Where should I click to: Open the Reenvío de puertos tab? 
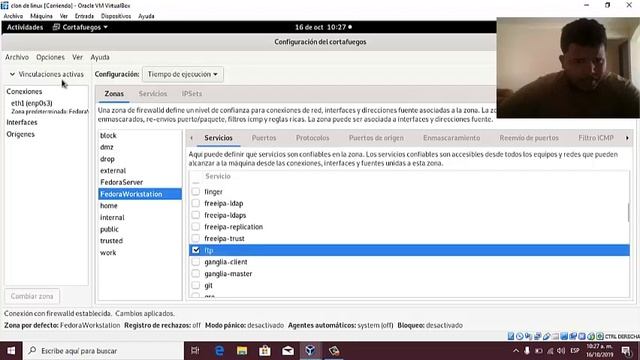coord(529,138)
